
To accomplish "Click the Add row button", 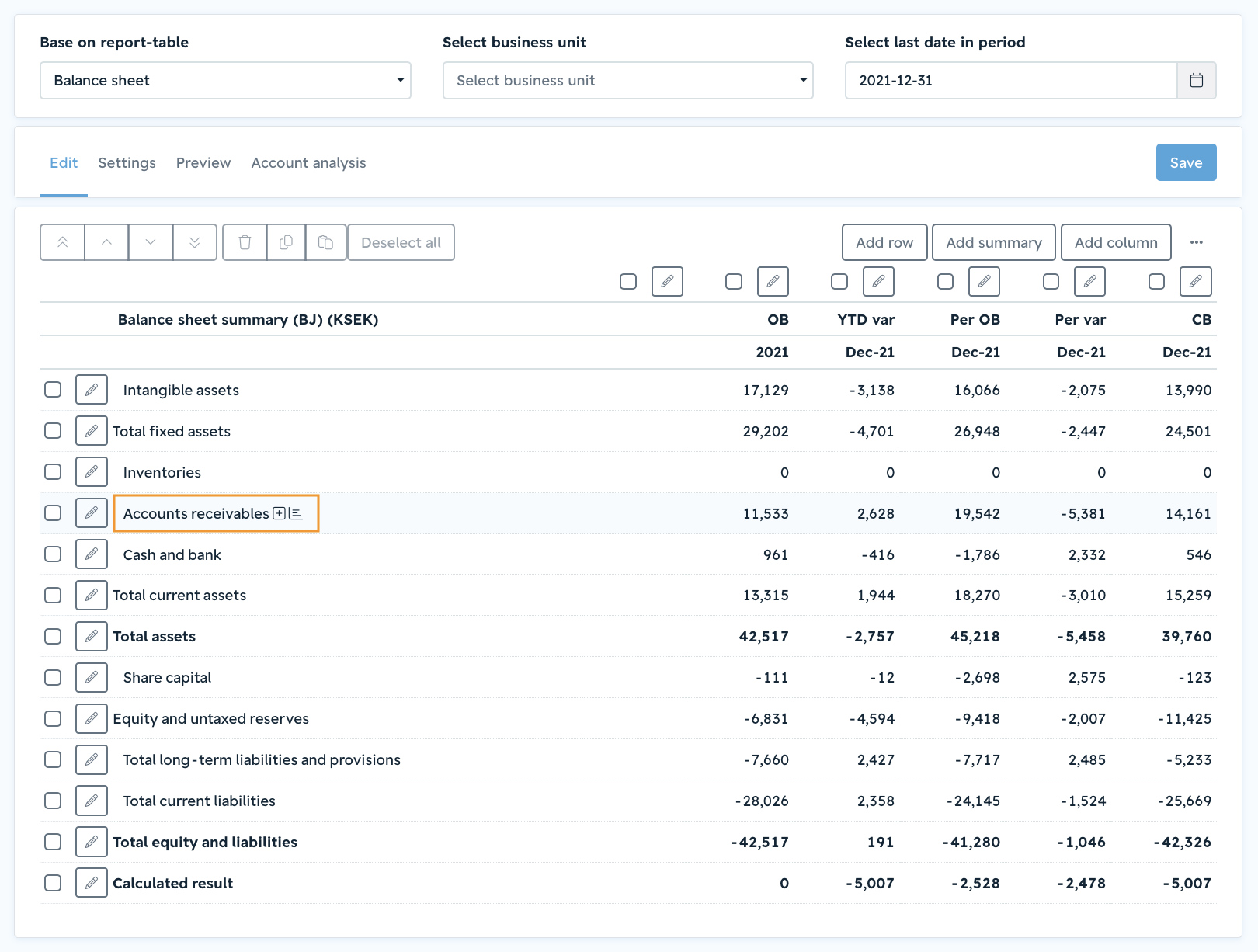I will [x=884, y=242].
